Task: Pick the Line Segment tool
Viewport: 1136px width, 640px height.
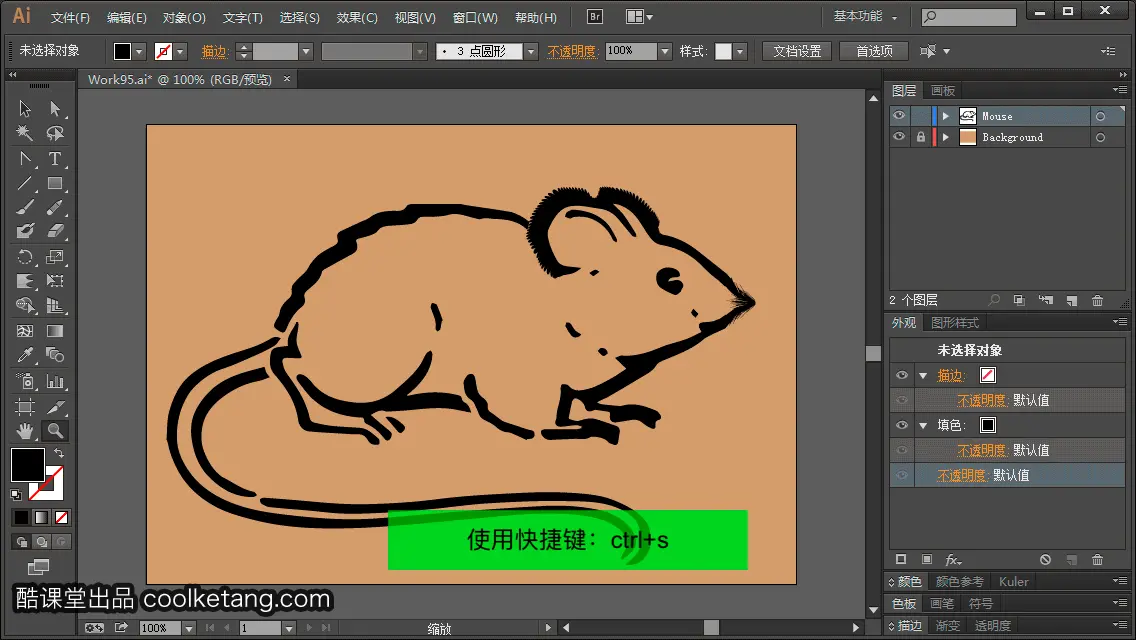Action: pyautogui.click(x=25, y=183)
